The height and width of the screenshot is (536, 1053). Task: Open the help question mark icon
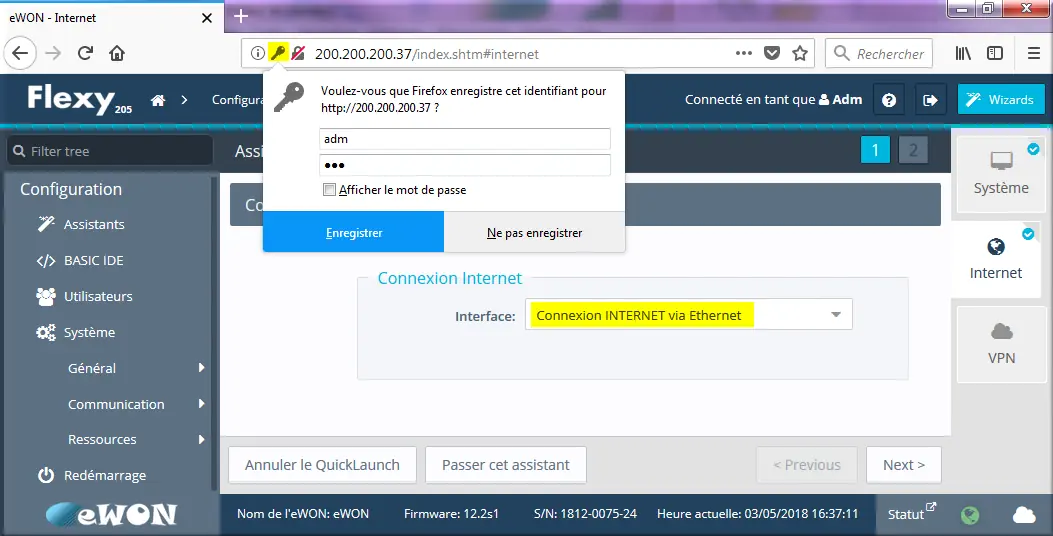coord(888,100)
